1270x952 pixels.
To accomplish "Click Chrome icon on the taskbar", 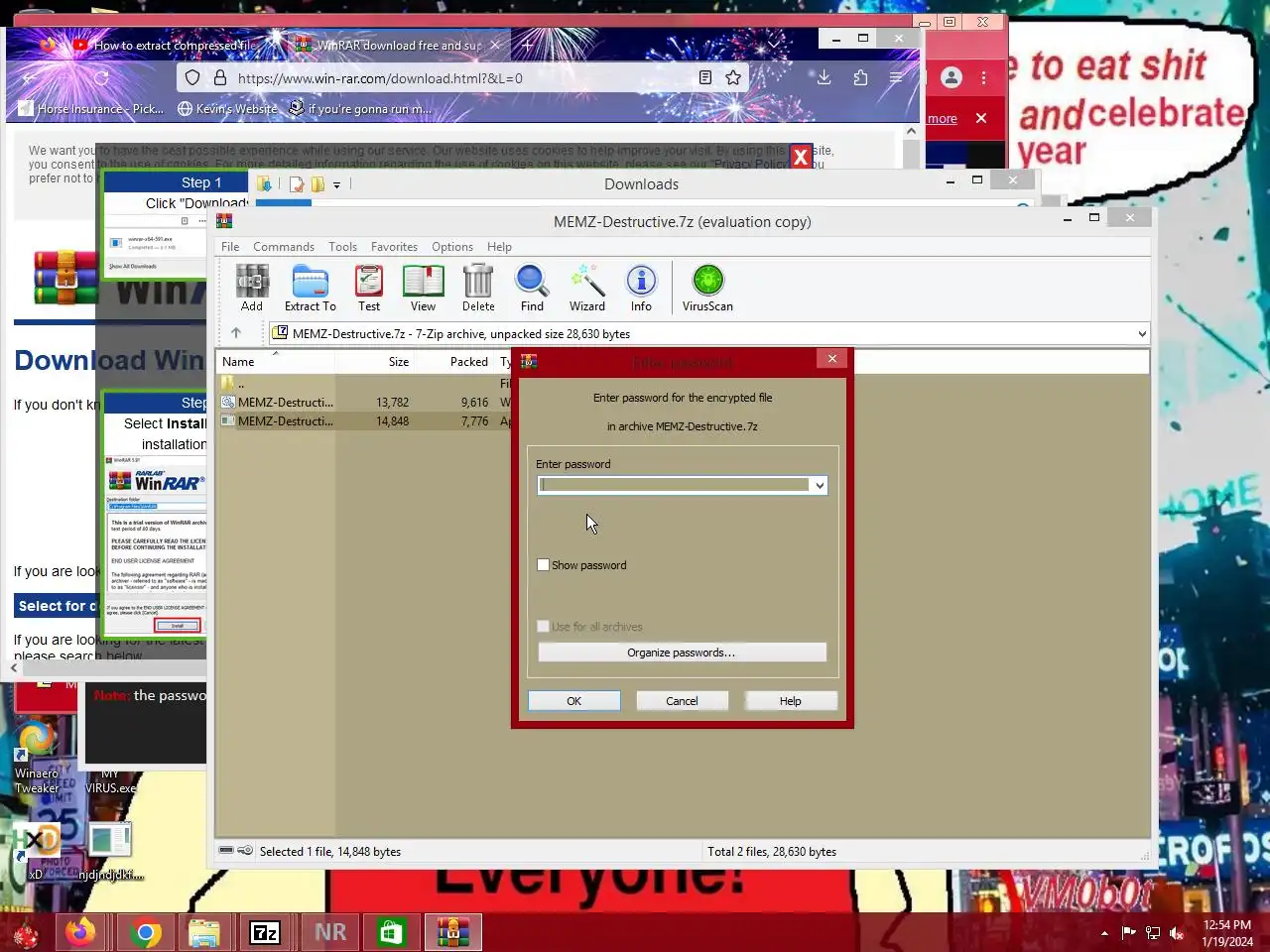I will pyautogui.click(x=146, y=932).
